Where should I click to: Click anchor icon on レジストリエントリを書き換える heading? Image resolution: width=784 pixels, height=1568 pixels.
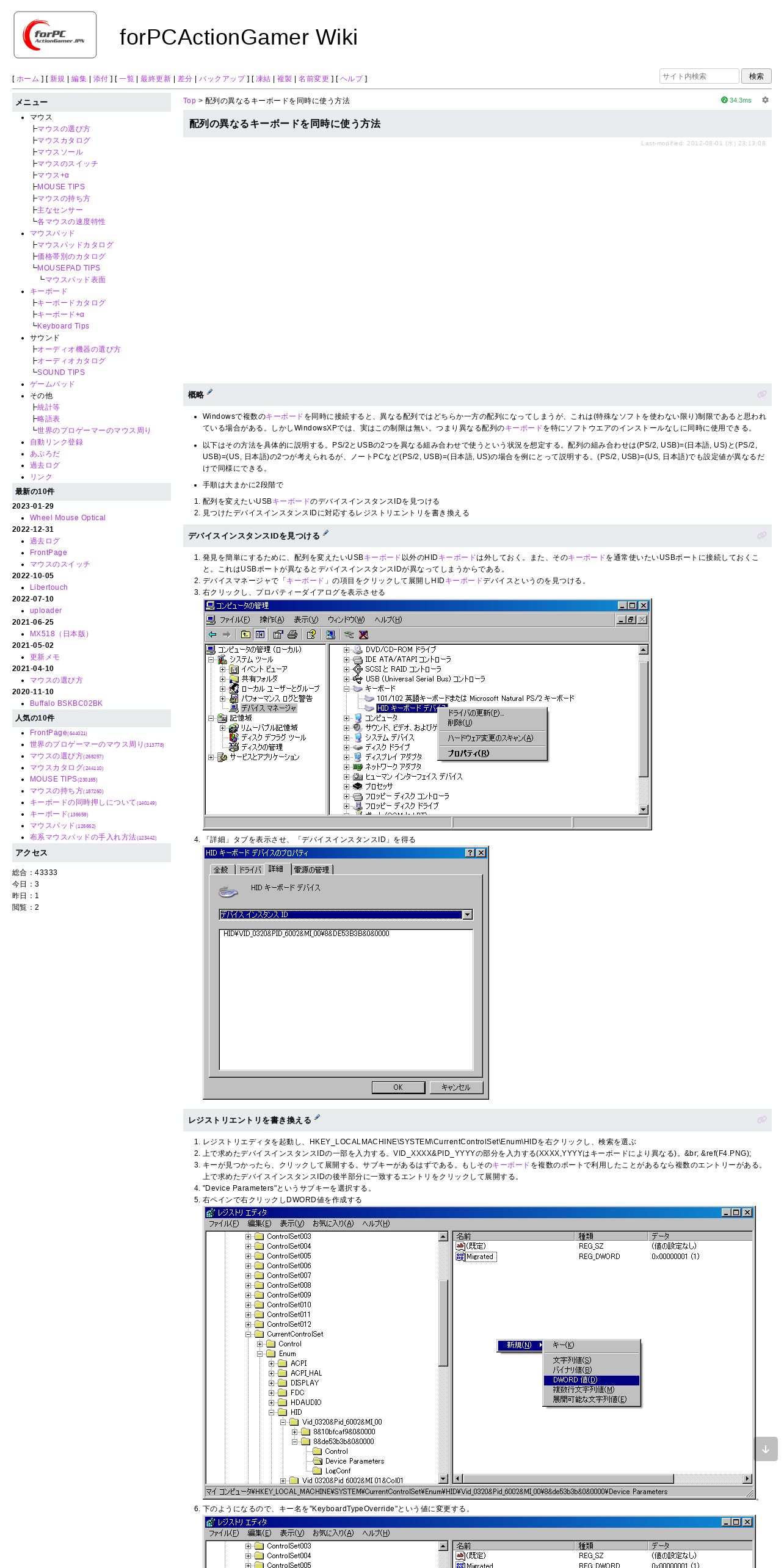[762, 1120]
